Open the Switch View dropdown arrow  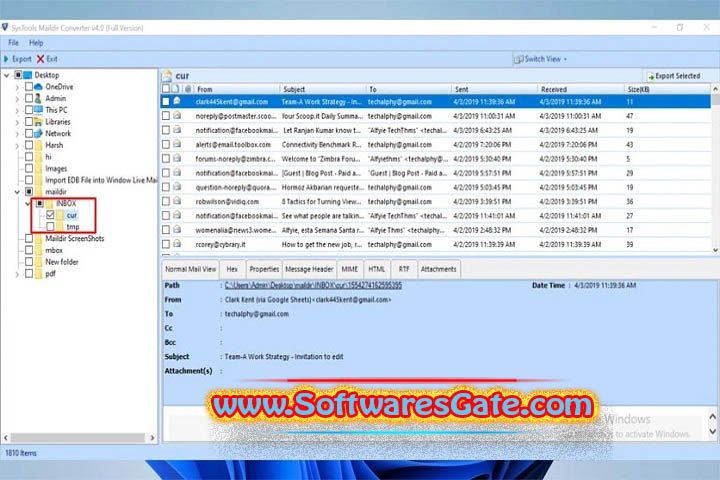565,59
